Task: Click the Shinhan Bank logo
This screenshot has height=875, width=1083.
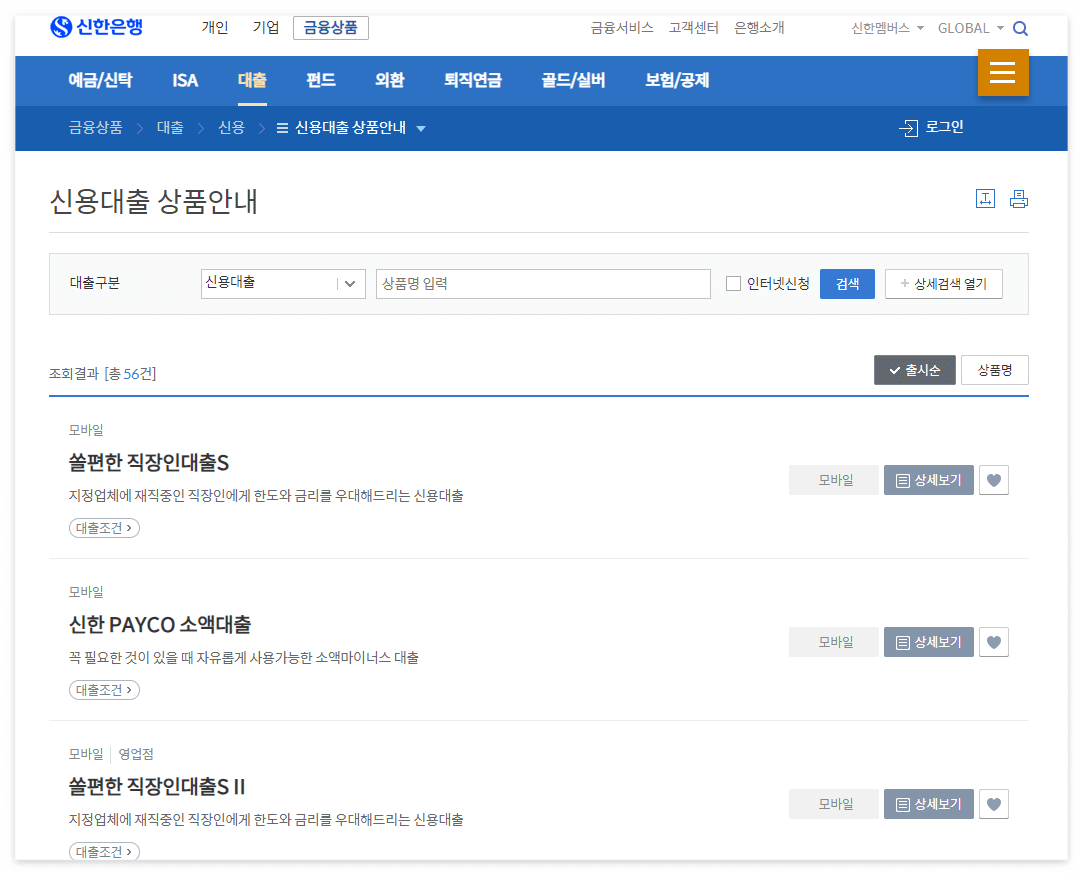Action: 95,28
